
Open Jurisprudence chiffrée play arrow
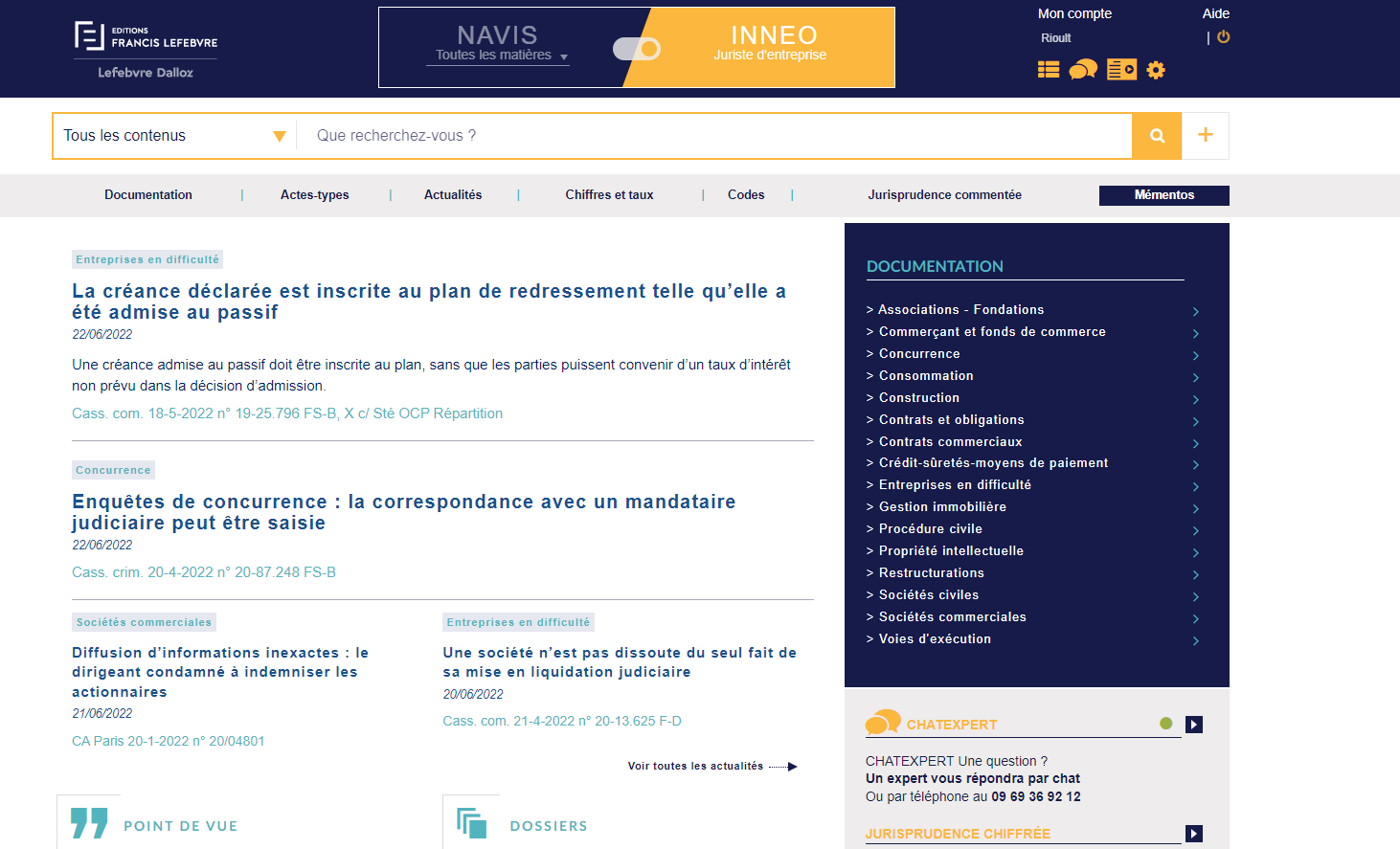[1194, 834]
